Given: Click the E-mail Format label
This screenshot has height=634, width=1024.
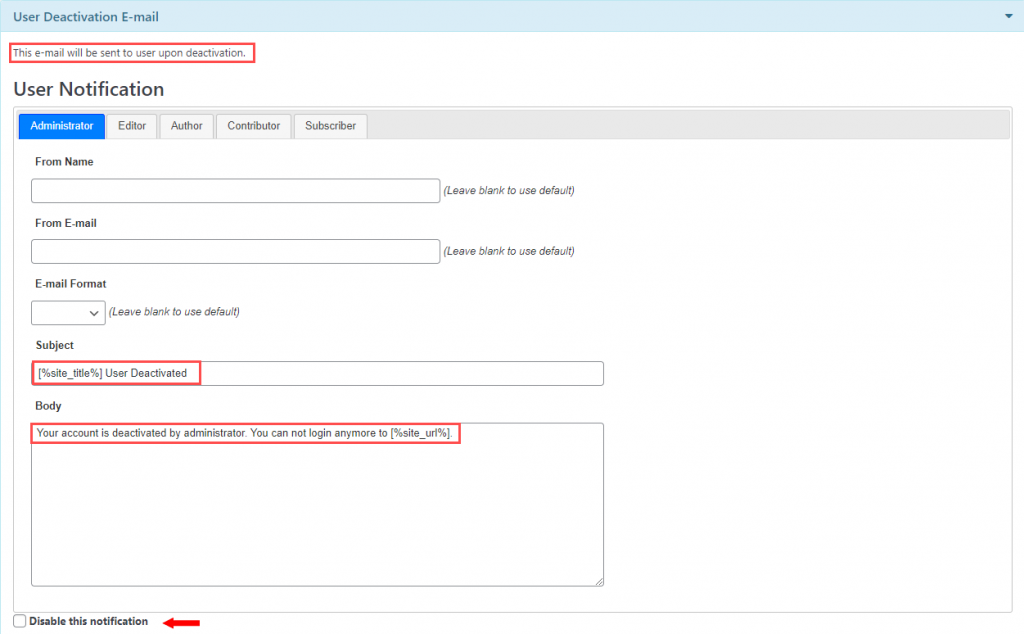Looking at the screenshot, I should (x=70, y=284).
